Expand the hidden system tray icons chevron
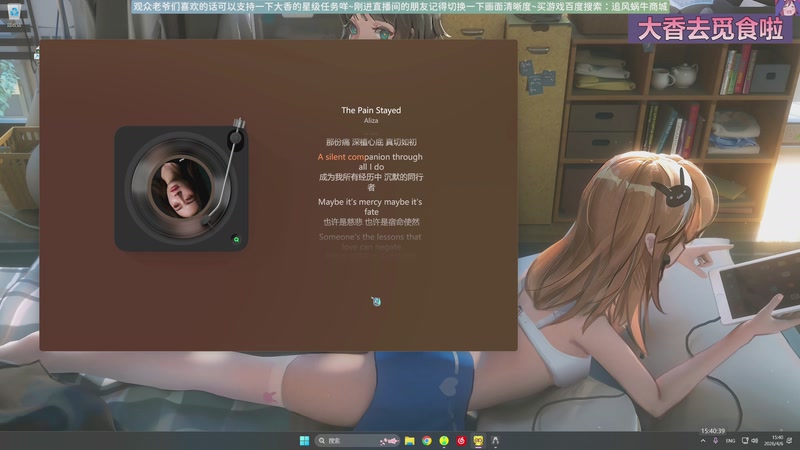 point(703,441)
